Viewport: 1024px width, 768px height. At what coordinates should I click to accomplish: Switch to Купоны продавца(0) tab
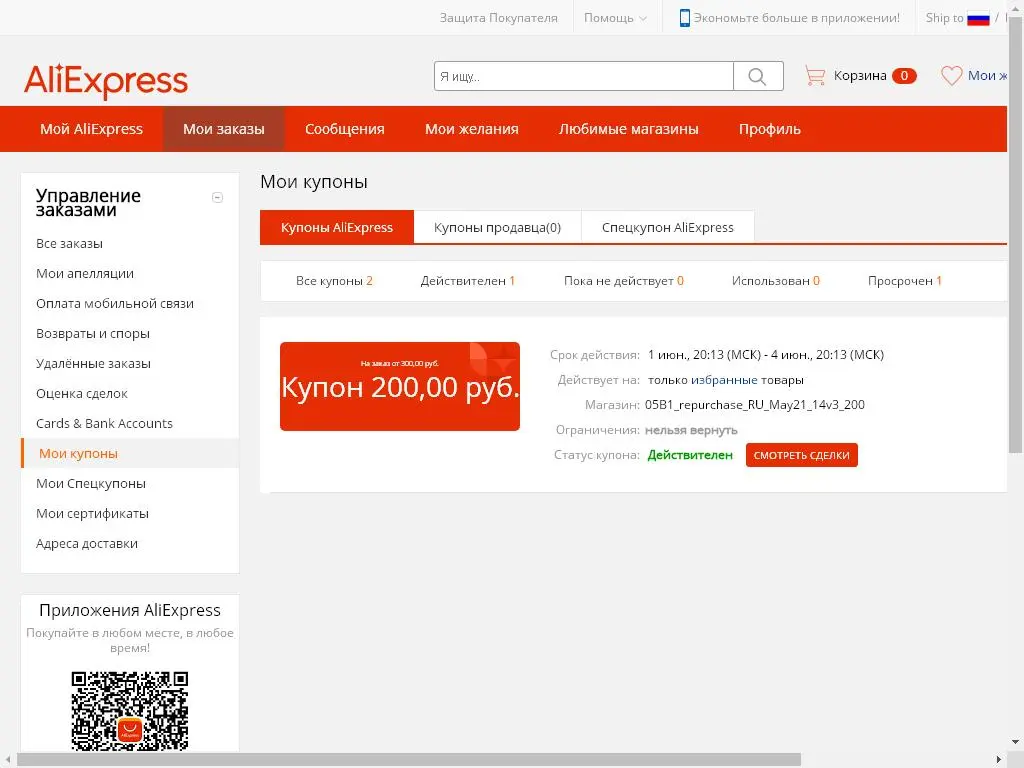coord(498,227)
